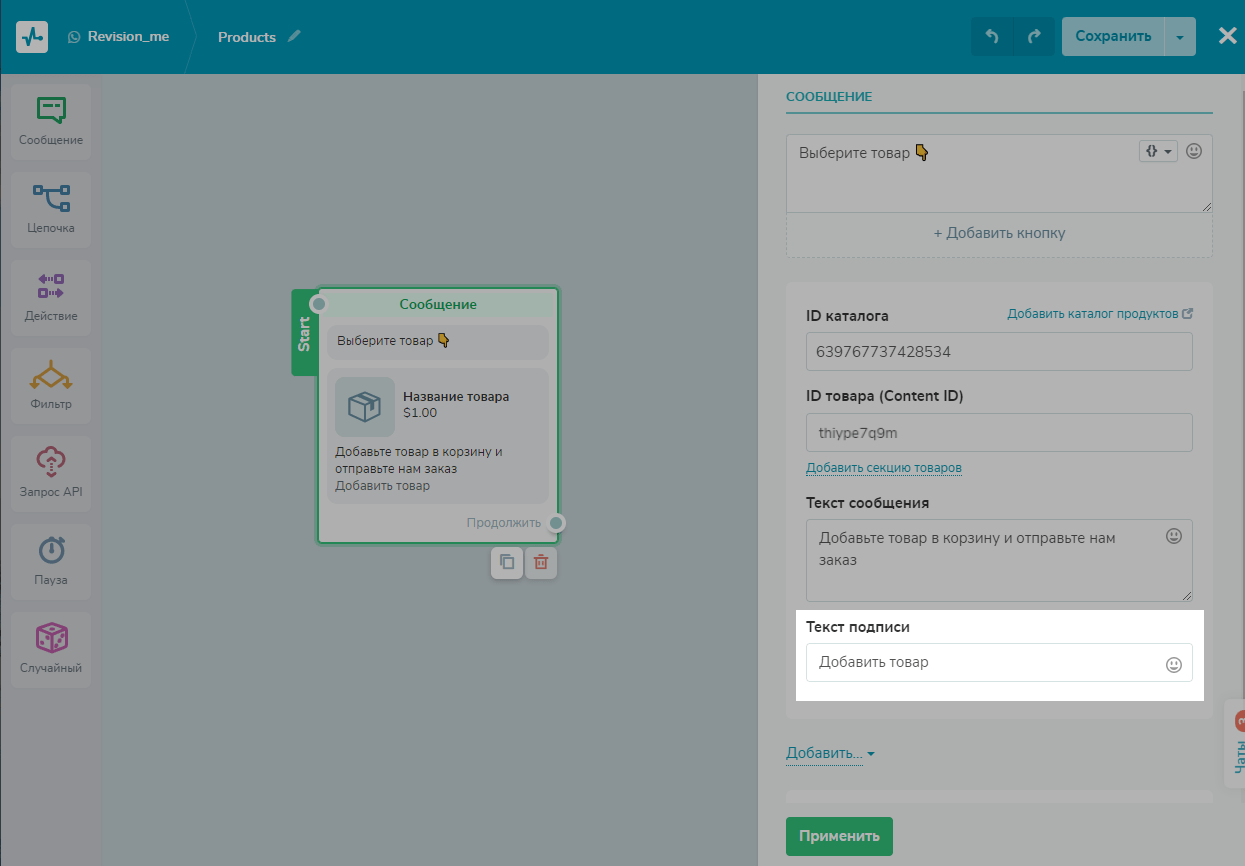
Task: Delete the message node with trash icon
Action: [541, 562]
